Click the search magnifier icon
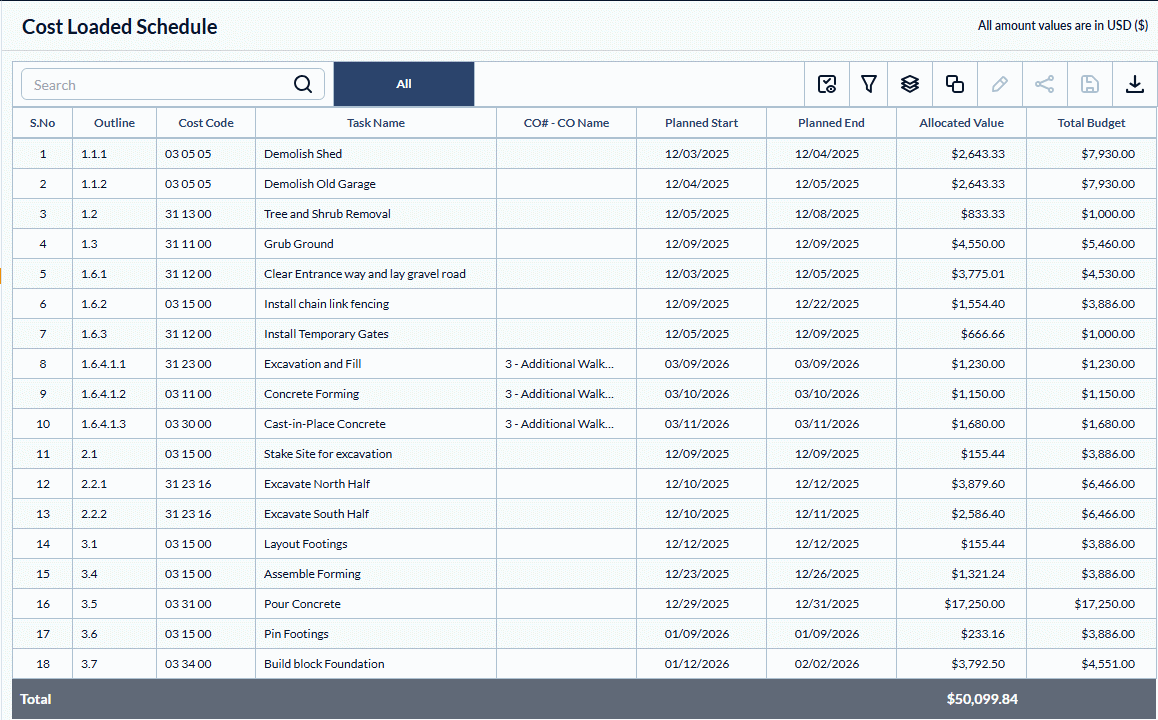This screenshot has width=1158, height=720. click(303, 84)
